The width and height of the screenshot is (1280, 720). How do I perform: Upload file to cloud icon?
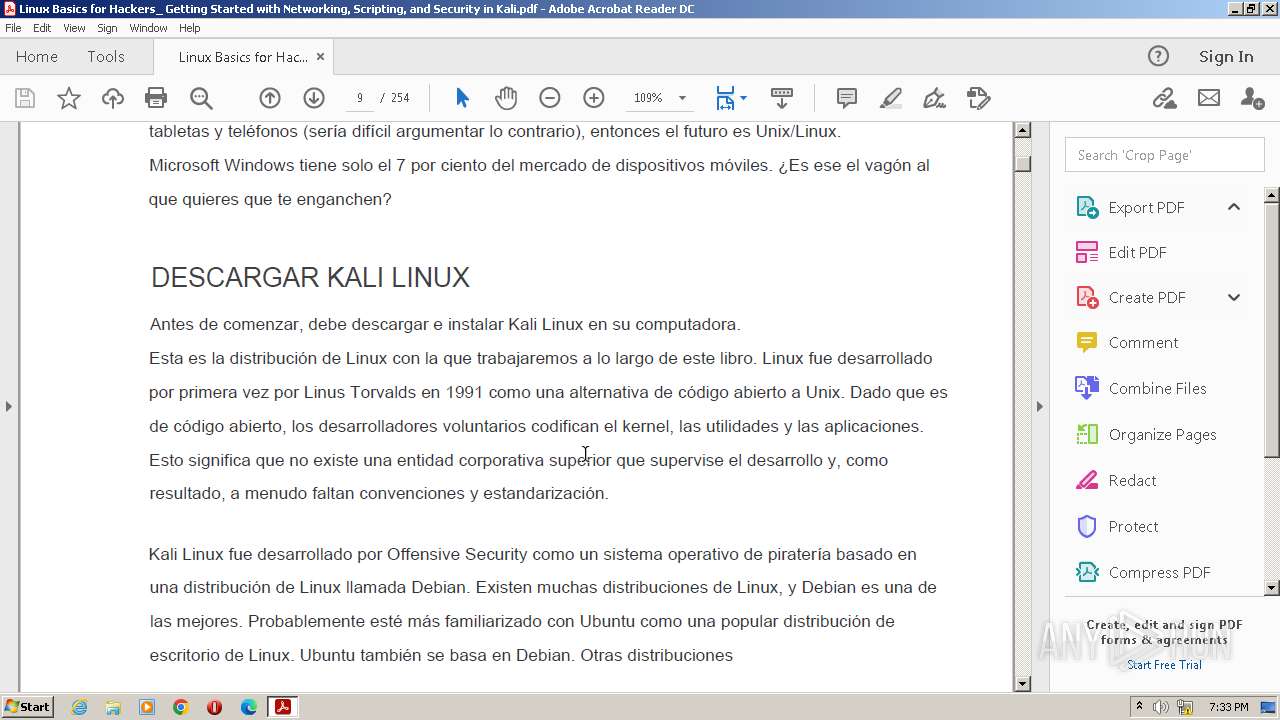point(113,98)
